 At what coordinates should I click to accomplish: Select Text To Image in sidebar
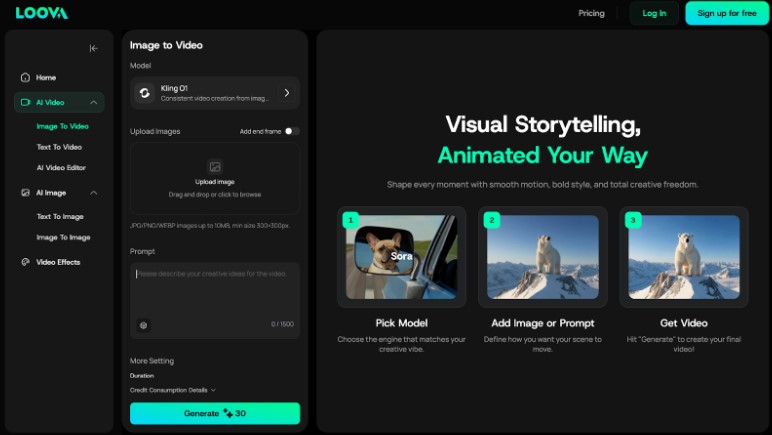pyautogui.click(x=60, y=217)
